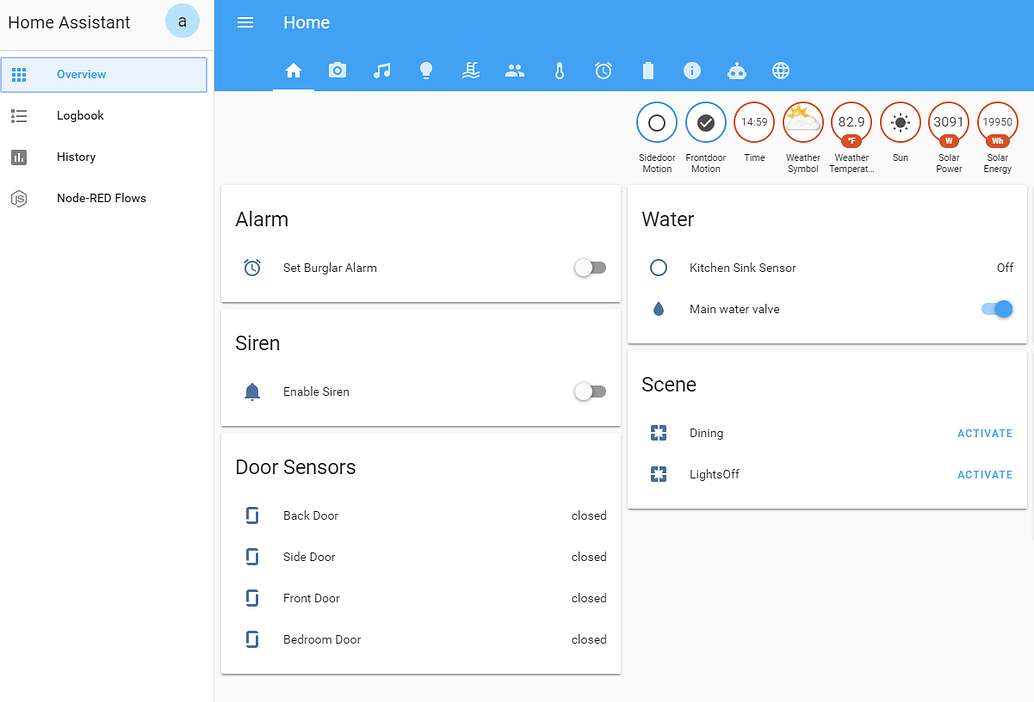1034x702 pixels.
Task: Click the Frontdoor Motion badge
Action: [705, 122]
